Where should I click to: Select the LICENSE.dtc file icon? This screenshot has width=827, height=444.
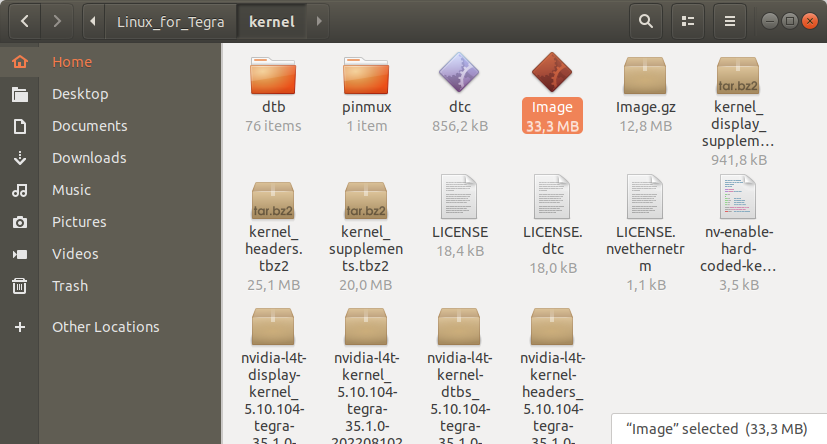pyautogui.click(x=552, y=197)
